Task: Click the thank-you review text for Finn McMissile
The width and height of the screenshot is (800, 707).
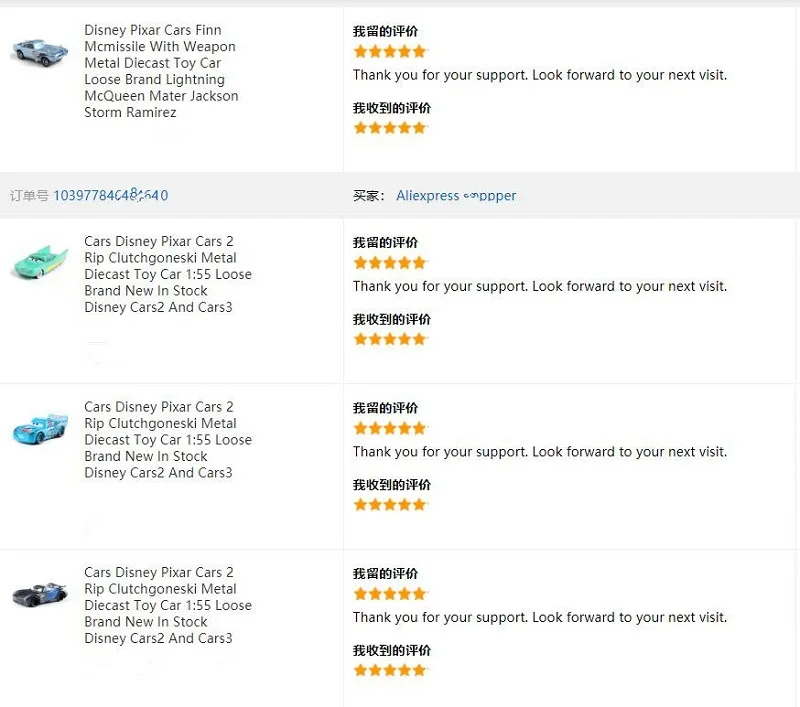Action: [x=540, y=75]
